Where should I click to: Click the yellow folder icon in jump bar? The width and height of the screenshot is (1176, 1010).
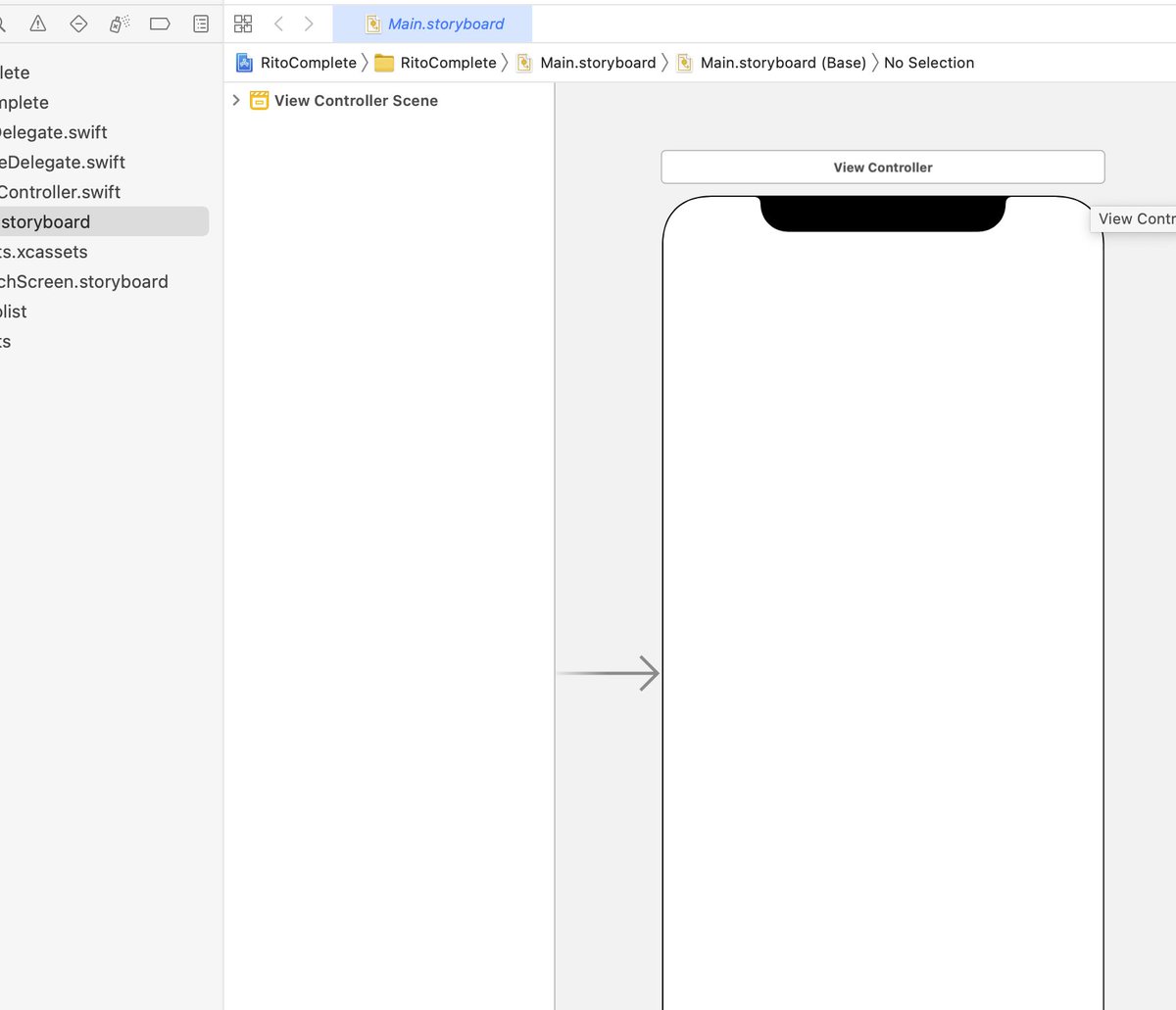tap(384, 63)
